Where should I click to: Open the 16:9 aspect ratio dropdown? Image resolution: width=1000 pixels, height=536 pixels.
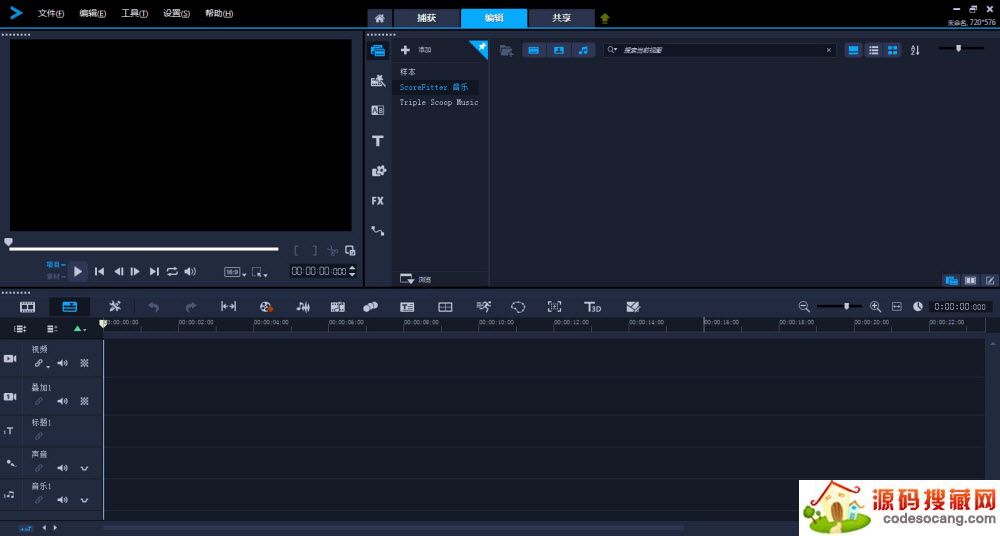click(x=234, y=271)
